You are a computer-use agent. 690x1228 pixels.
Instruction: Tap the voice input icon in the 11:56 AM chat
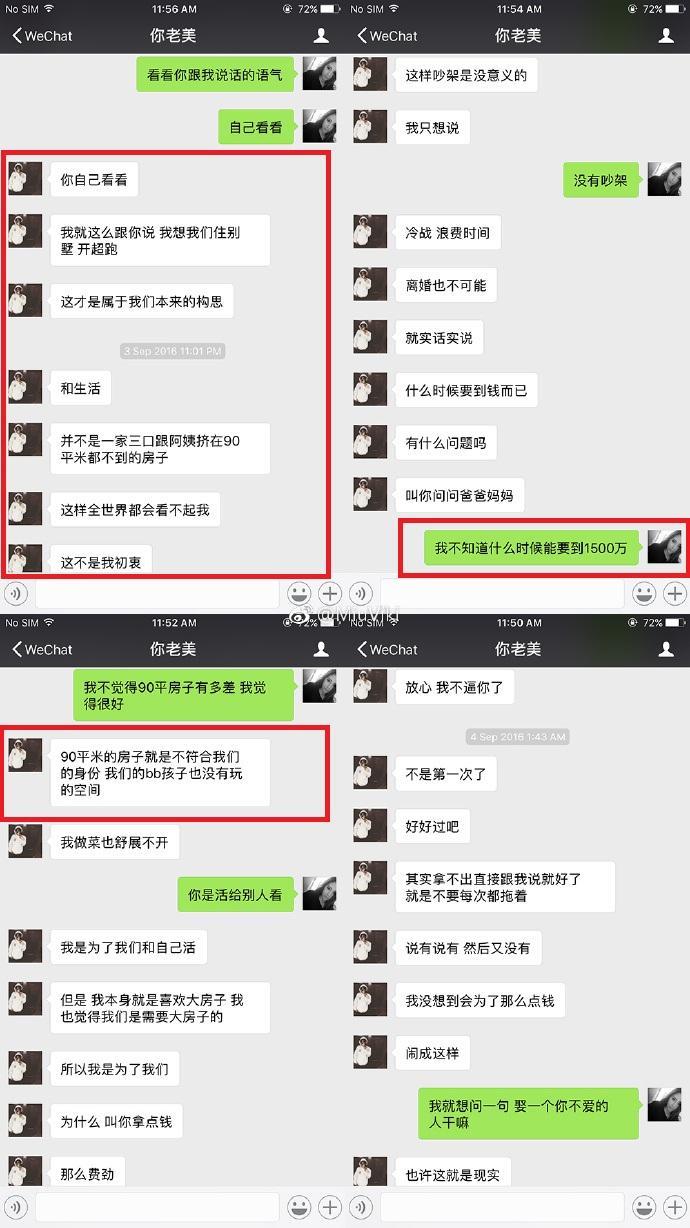pyautogui.click(x=15, y=593)
